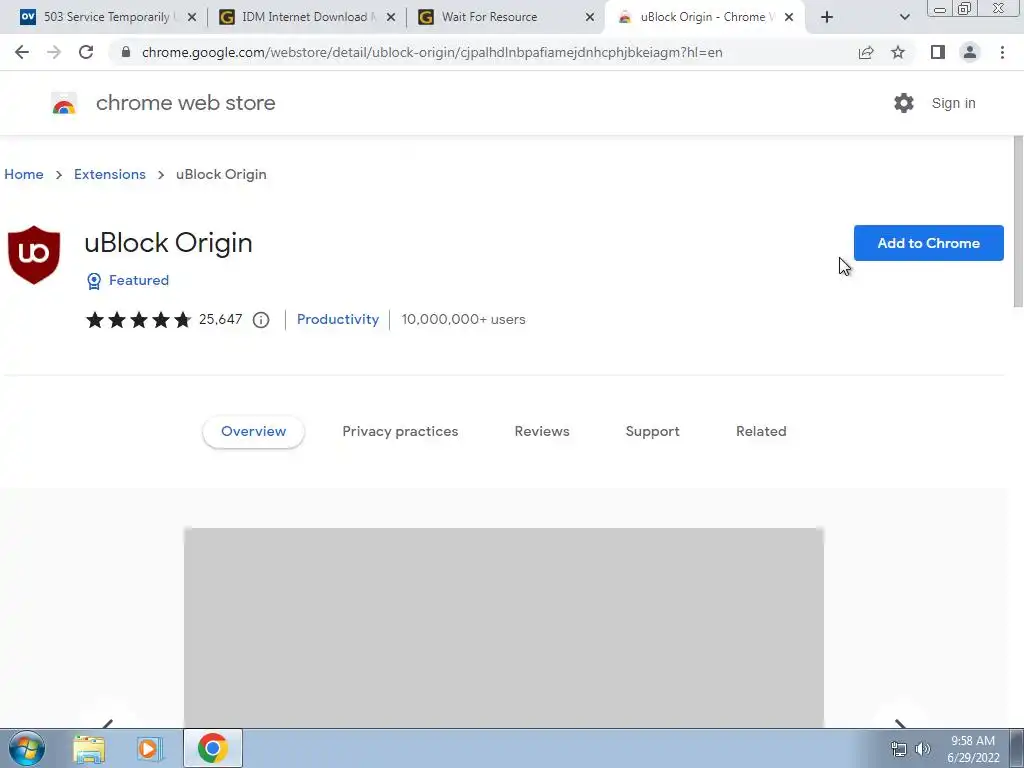Open the Productivity category link
The height and width of the screenshot is (768, 1024).
click(x=338, y=319)
